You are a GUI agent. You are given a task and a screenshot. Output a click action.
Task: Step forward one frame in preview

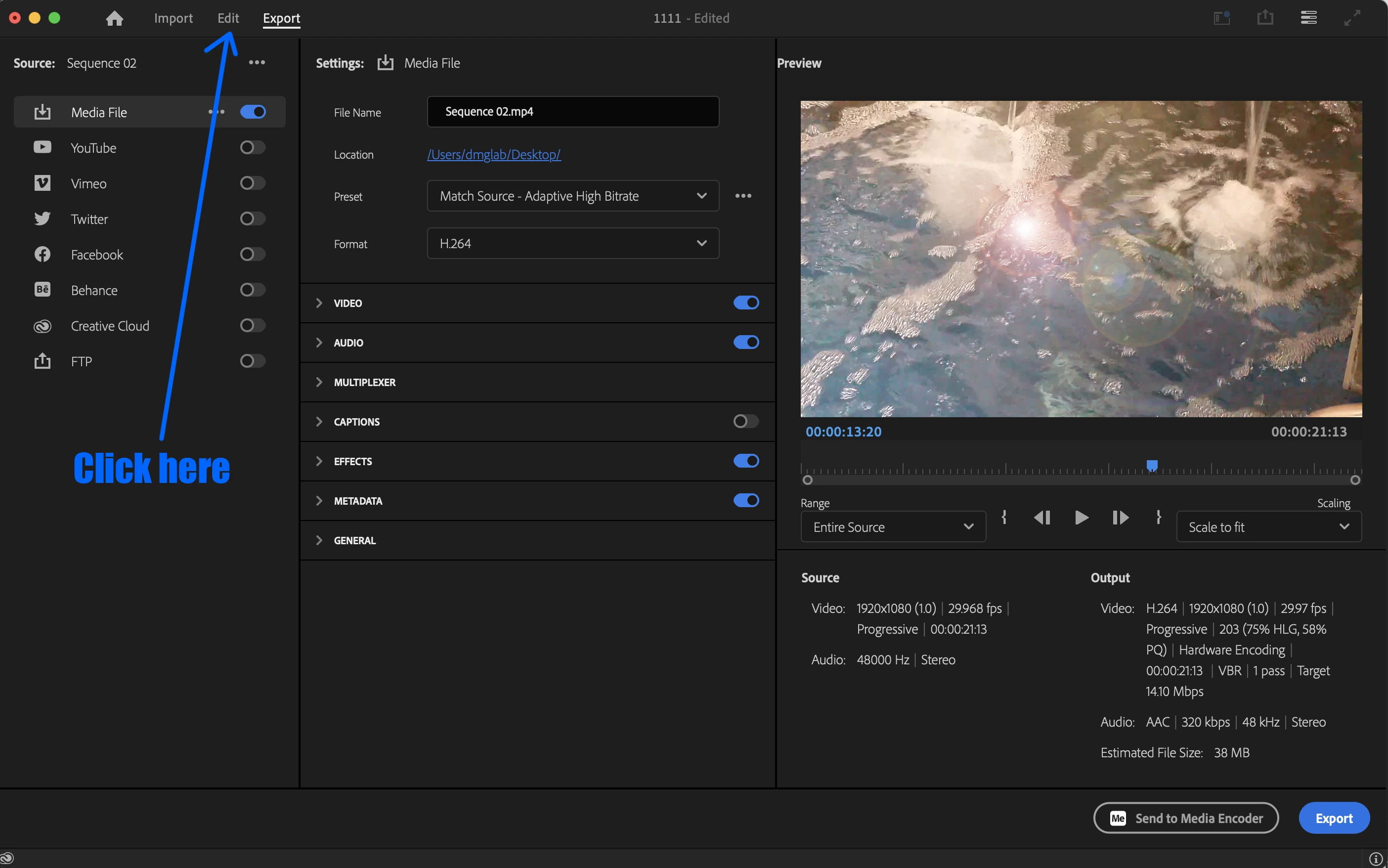click(1120, 518)
